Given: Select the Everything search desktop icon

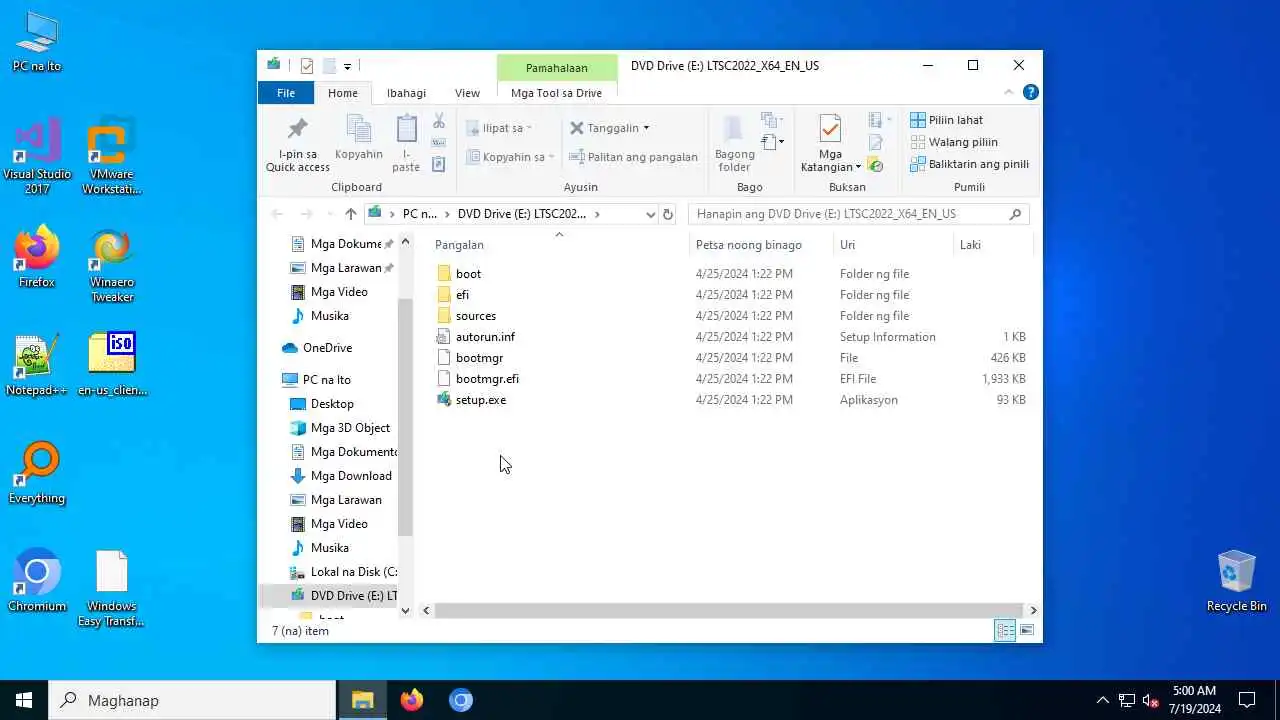Looking at the screenshot, I should 37,473.
